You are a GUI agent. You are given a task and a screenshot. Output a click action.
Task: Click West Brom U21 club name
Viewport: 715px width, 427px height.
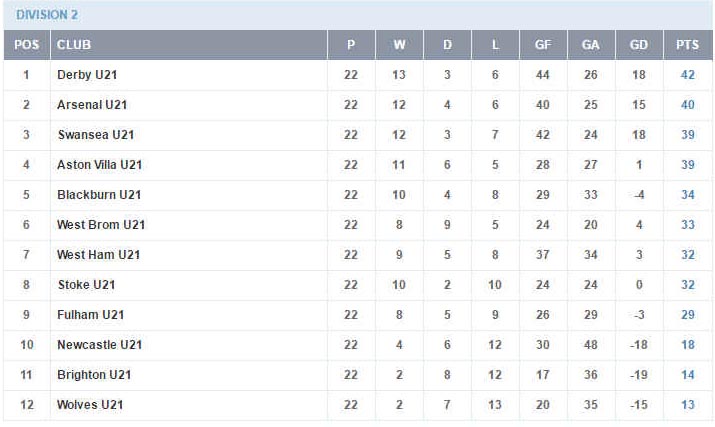(101, 225)
